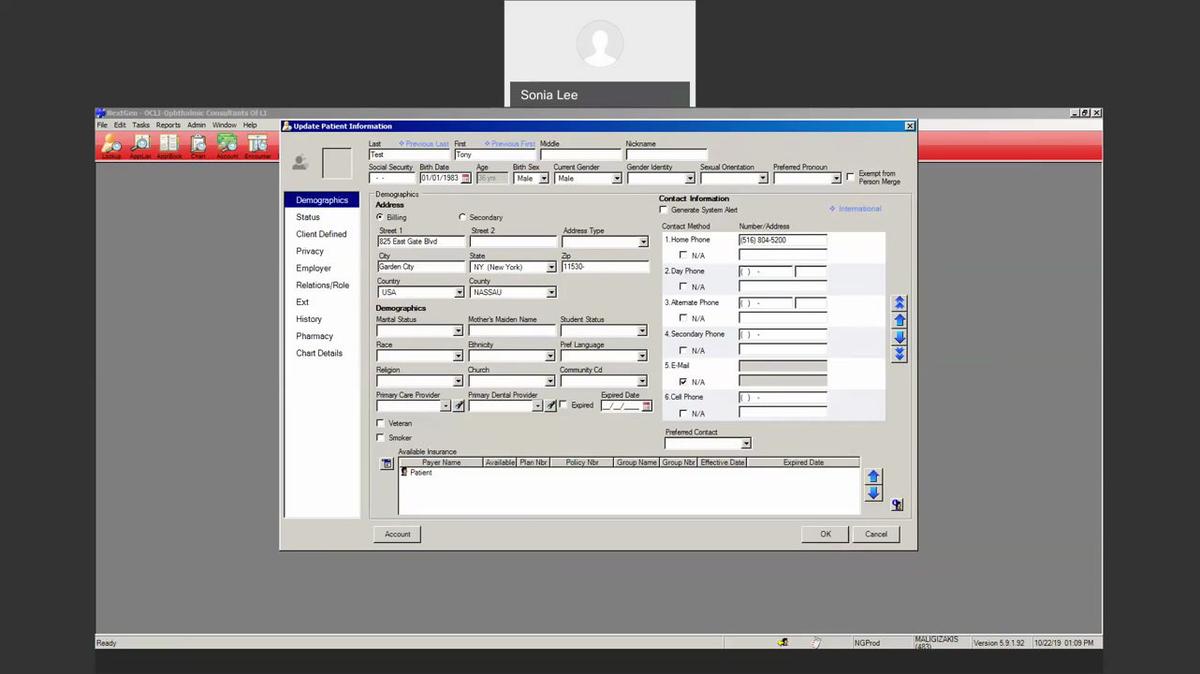Move insurance up with the blue arrow
The image size is (1200, 674).
(x=873, y=477)
